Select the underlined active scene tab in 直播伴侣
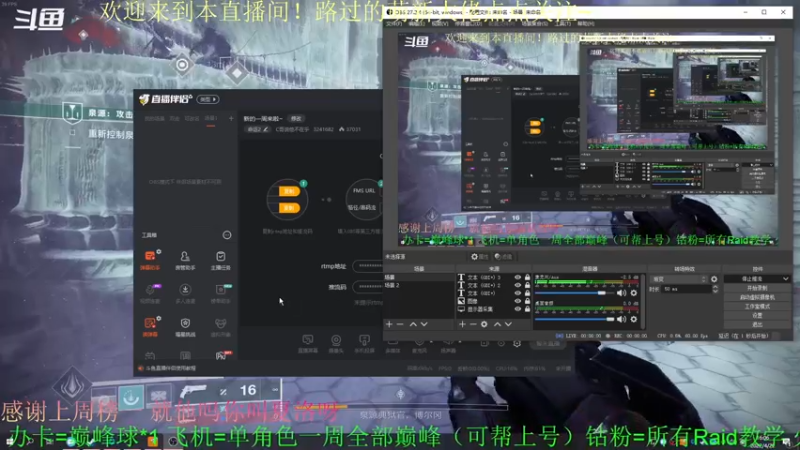The height and width of the screenshot is (450, 800). point(211,118)
